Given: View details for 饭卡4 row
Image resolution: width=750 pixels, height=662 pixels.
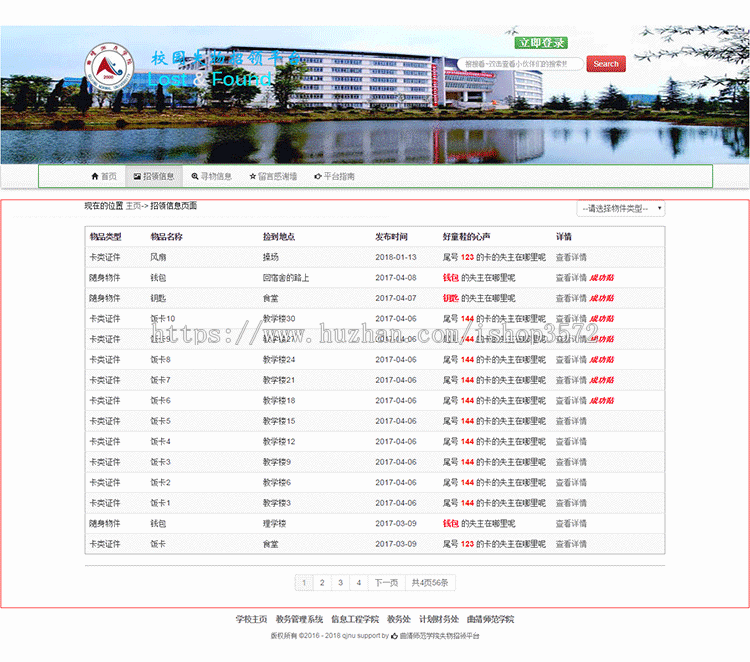Looking at the screenshot, I should 571,441.
